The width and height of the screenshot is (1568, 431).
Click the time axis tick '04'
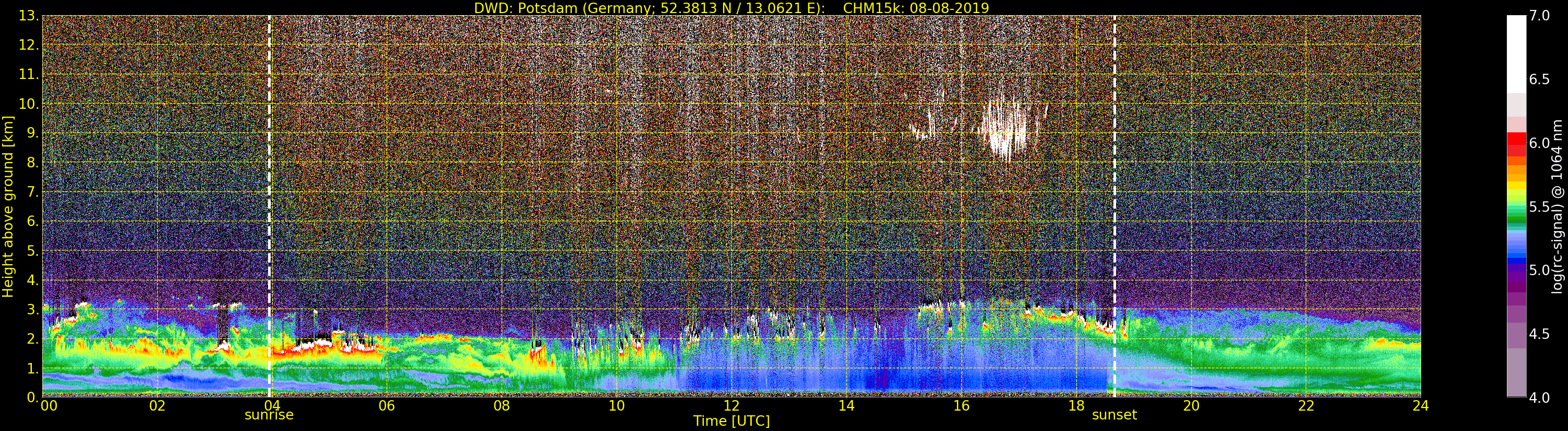[x=272, y=406]
